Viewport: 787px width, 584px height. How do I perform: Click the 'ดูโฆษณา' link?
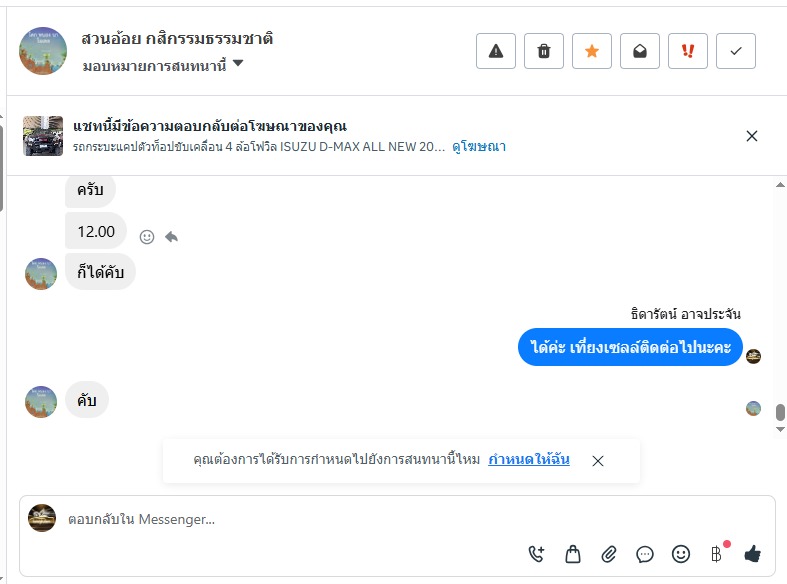click(x=479, y=146)
